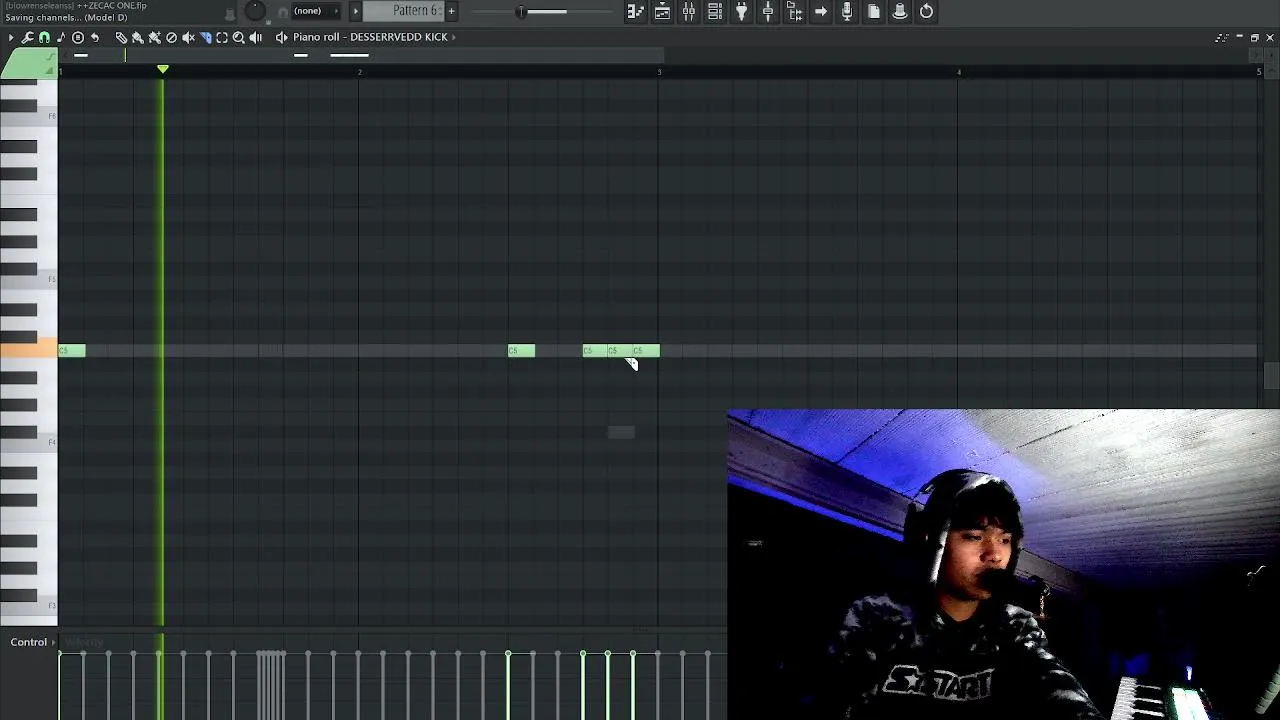Screen dimensions: 1280x720
Task: Click the undo arrow icon
Action: 95,37
